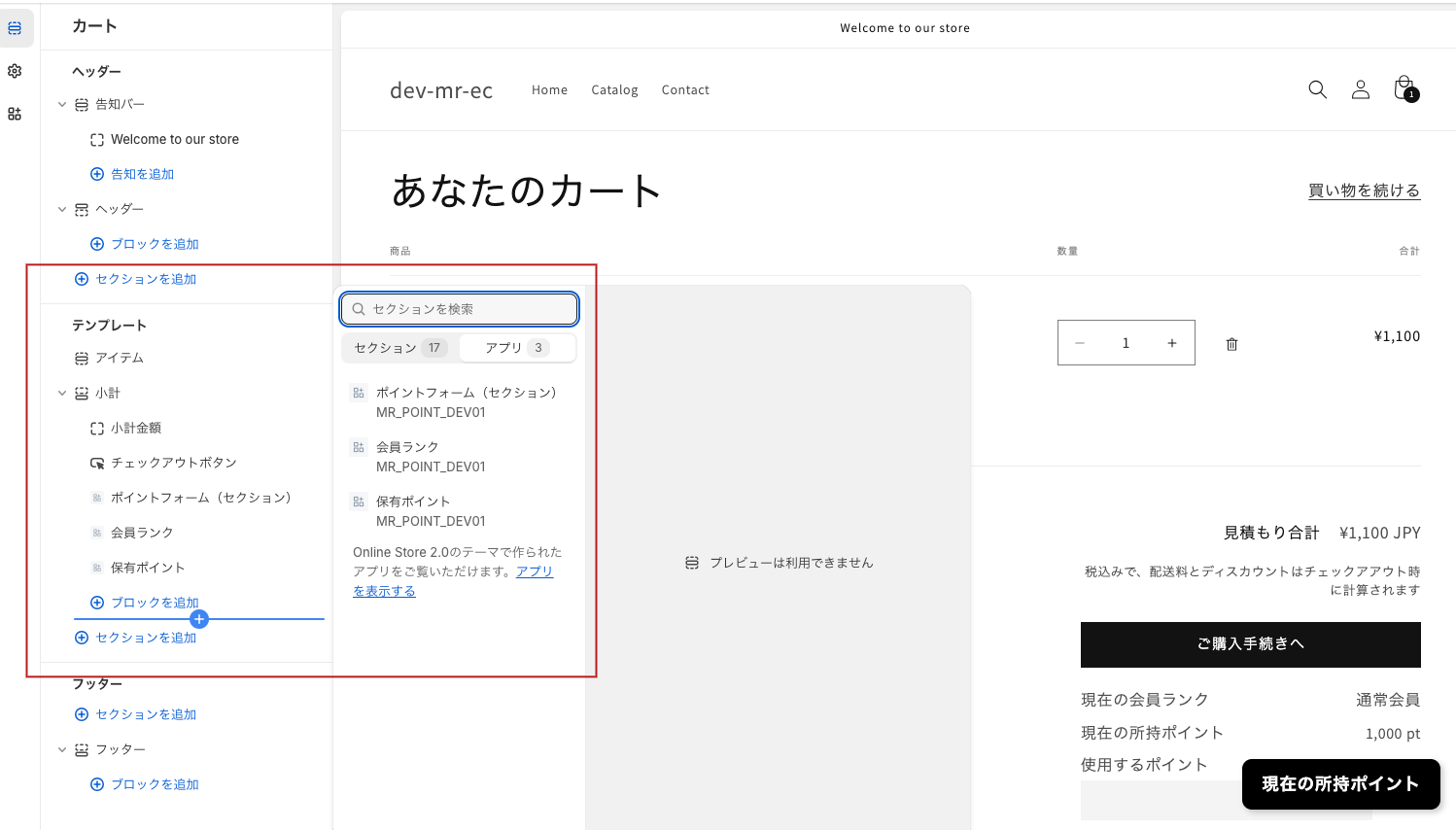1456x830 pixels.
Task: Click the ご購入手続きへ checkout button
Action: click(1250, 644)
